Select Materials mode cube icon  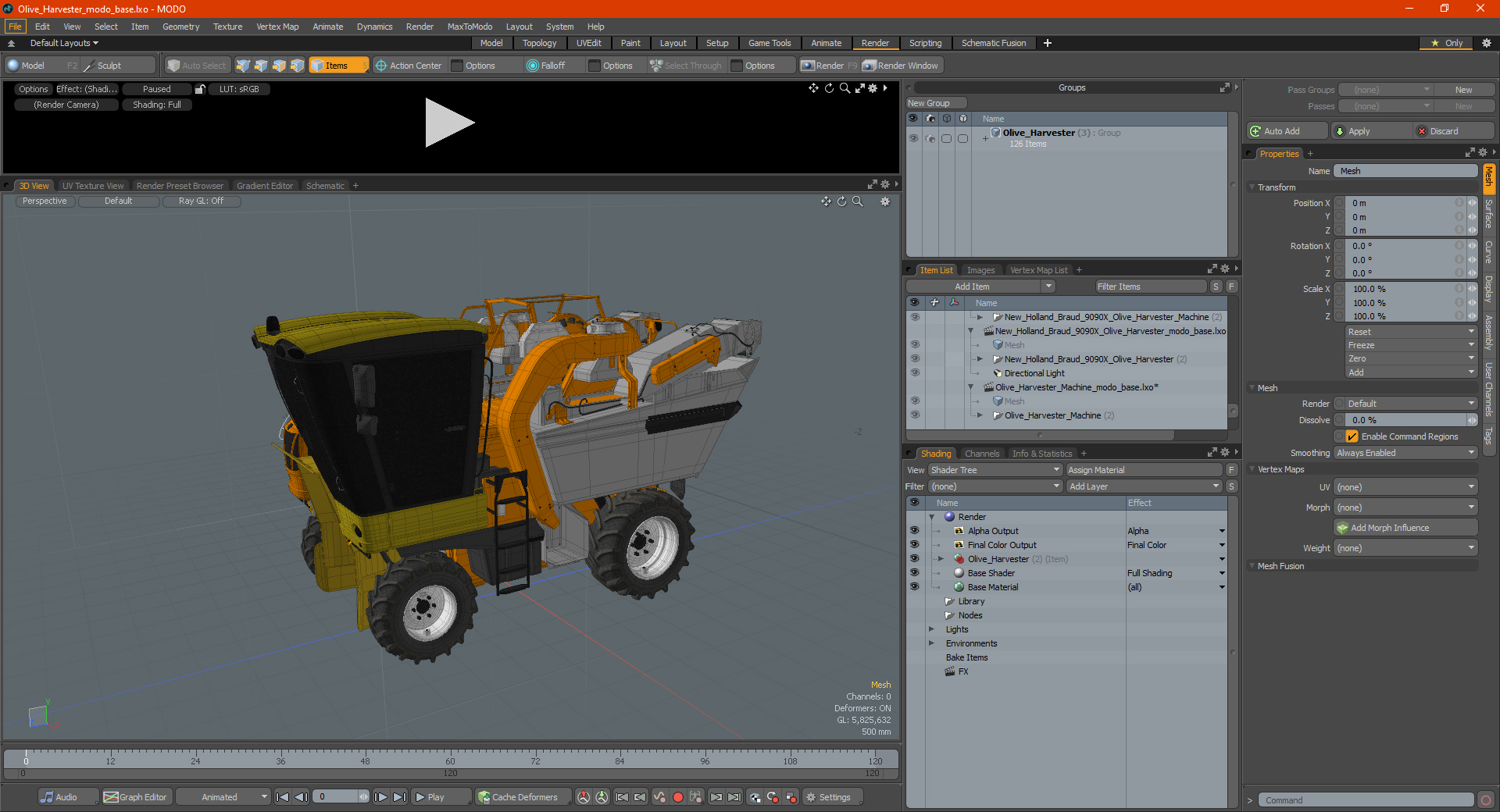click(297, 66)
